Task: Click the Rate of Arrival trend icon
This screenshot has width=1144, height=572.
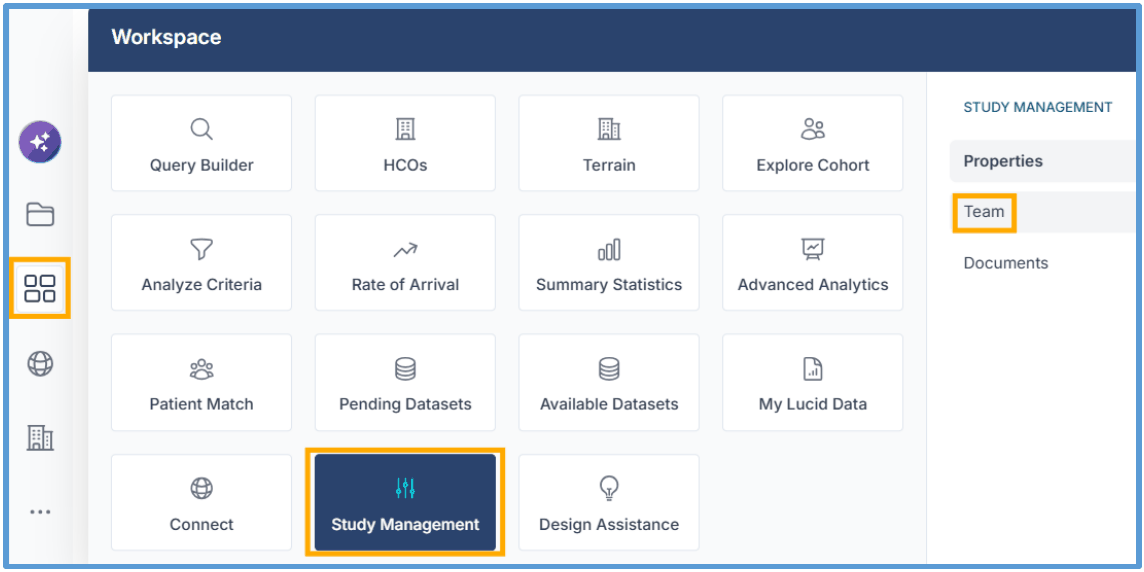Action: coord(405,250)
